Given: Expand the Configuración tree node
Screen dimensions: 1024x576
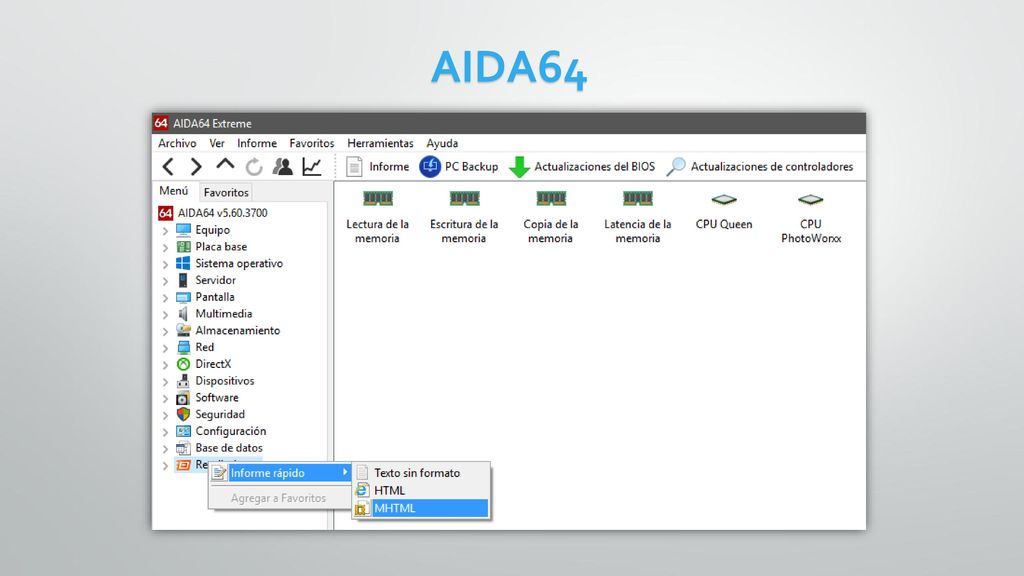Looking at the screenshot, I should (165, 432).
